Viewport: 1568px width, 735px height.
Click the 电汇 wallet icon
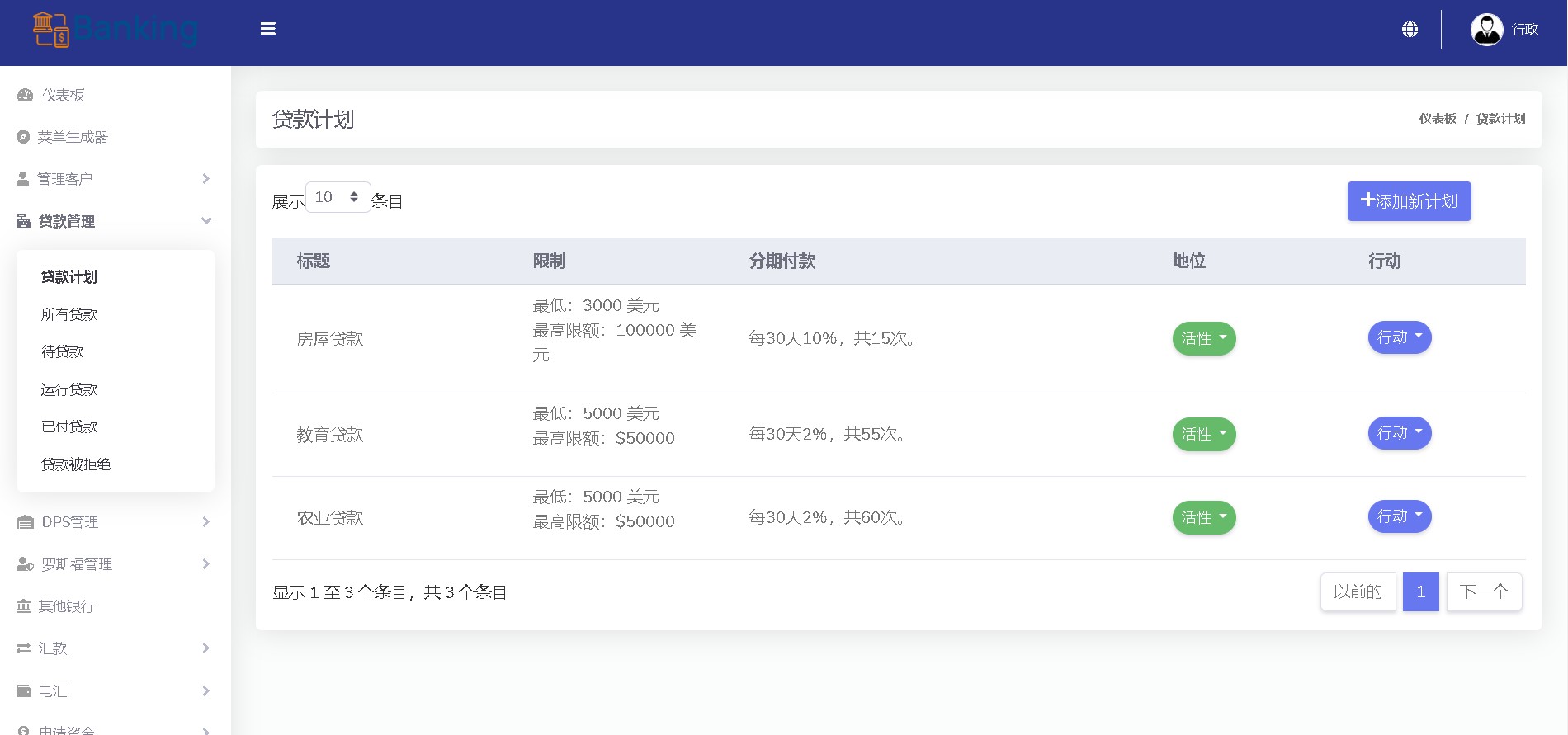click(x=23, y=690)
